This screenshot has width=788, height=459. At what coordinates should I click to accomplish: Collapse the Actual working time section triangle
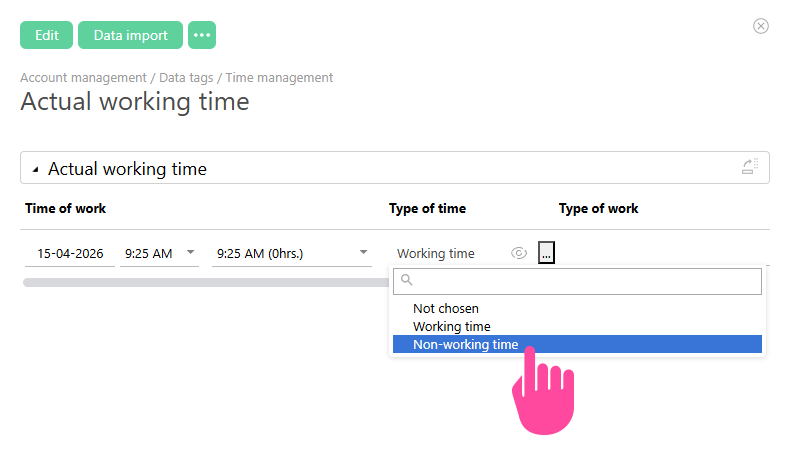[x=36, y=170]
